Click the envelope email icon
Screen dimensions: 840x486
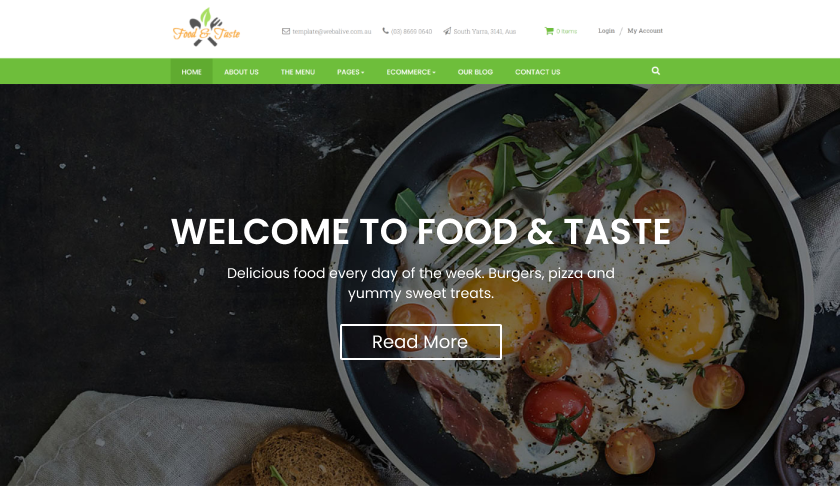pyautogui.click(x=286, y=31)
